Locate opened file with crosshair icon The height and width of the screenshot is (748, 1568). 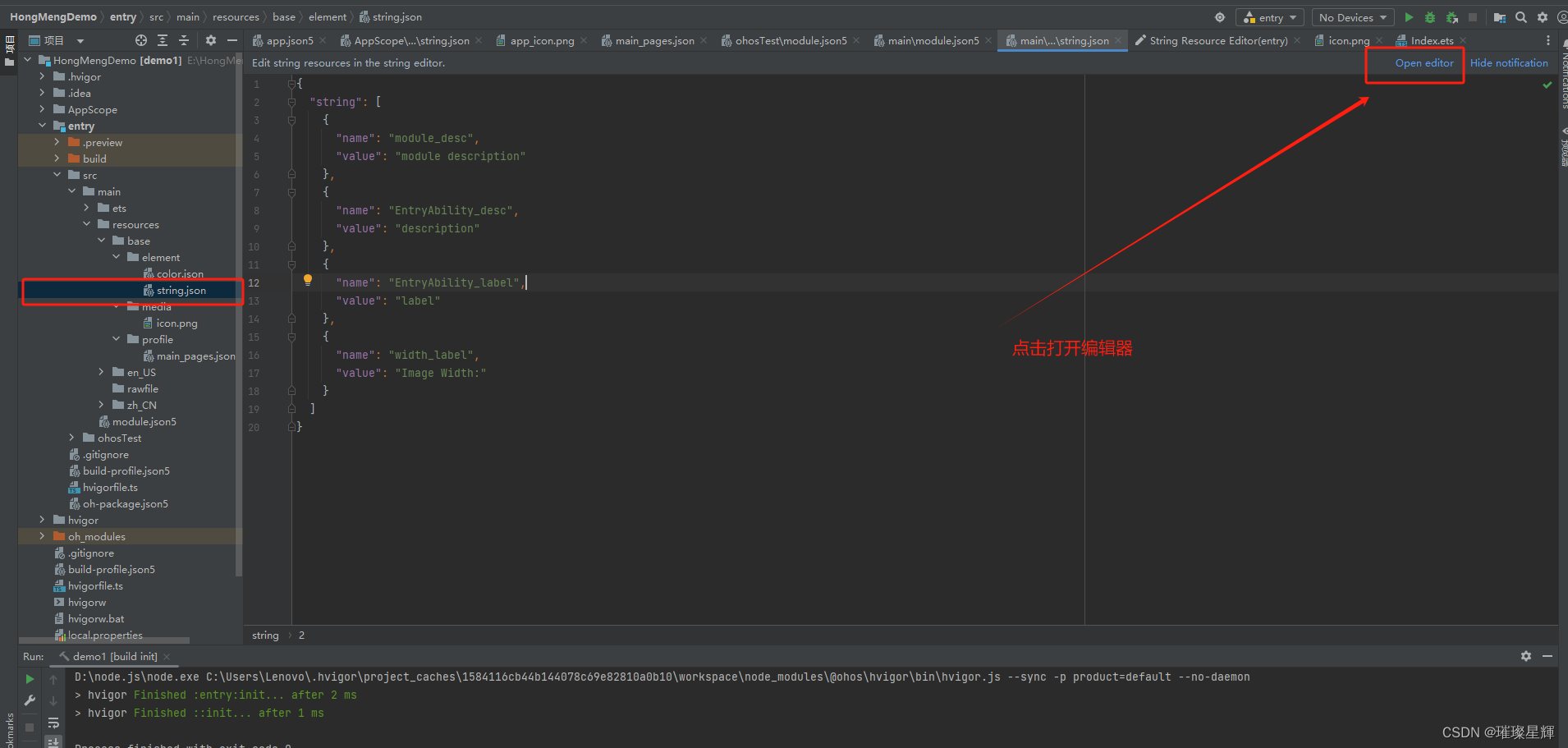tap(140, 39)
